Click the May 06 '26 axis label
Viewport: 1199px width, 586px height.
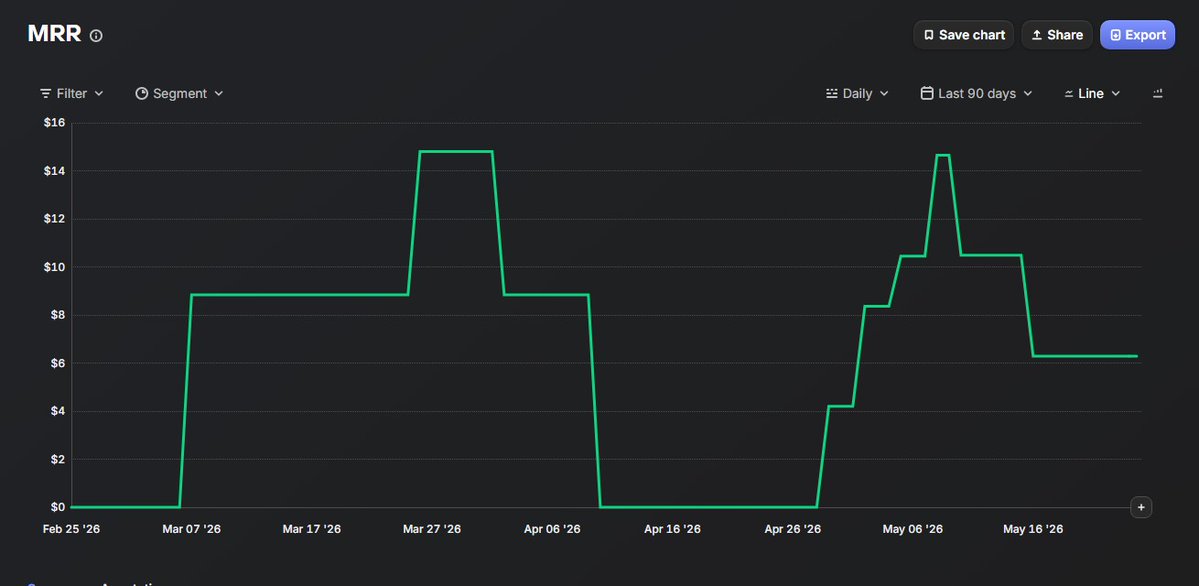(913, 529)
